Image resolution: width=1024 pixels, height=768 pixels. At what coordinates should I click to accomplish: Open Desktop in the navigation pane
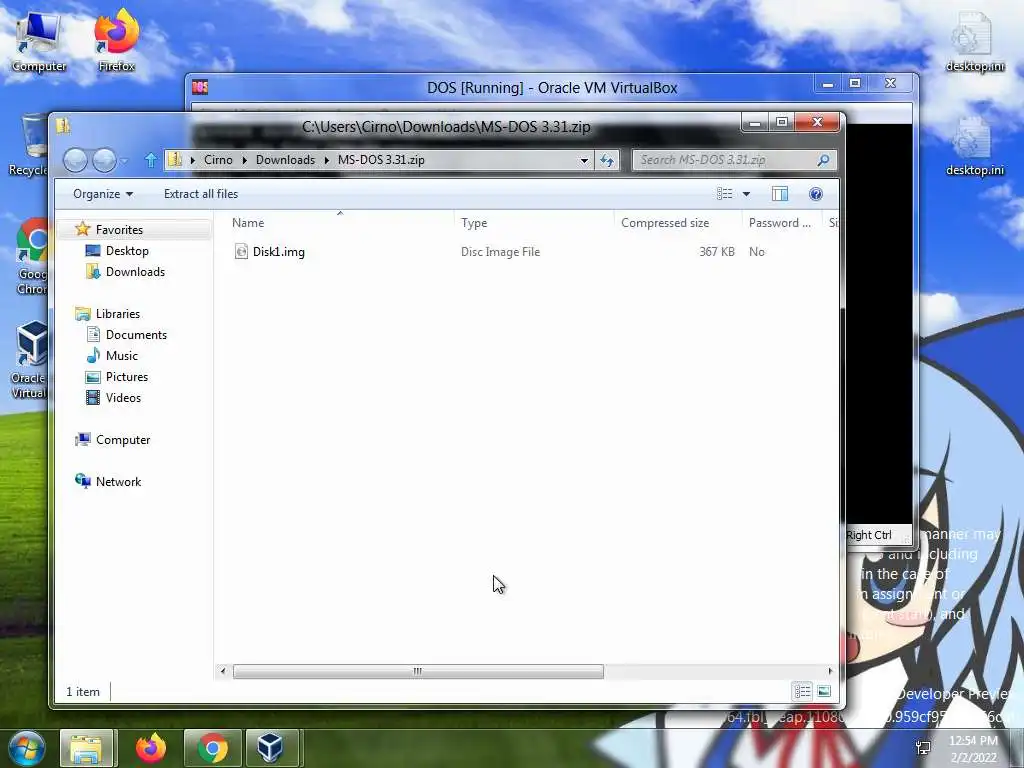coord(127,251)
